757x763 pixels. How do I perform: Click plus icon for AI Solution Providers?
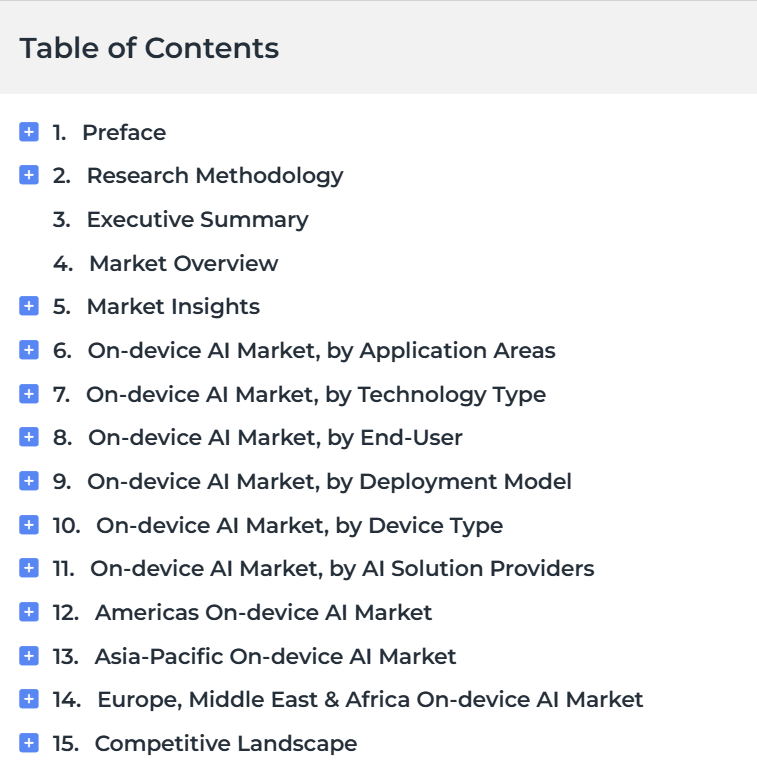coord(29,569)
